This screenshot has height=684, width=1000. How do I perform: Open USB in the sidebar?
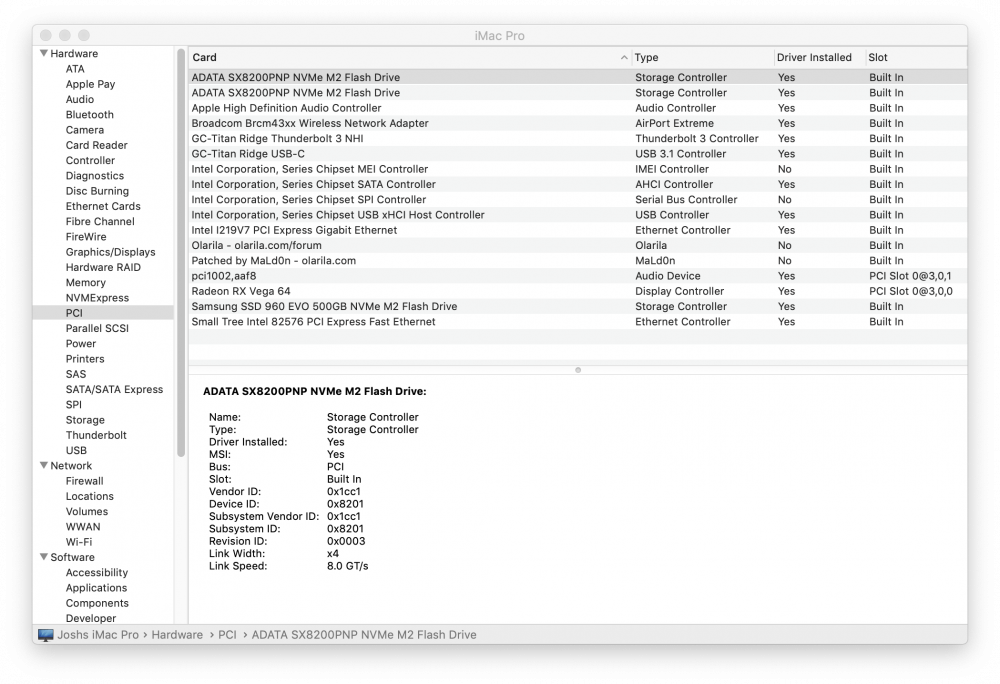pos(76,451)
